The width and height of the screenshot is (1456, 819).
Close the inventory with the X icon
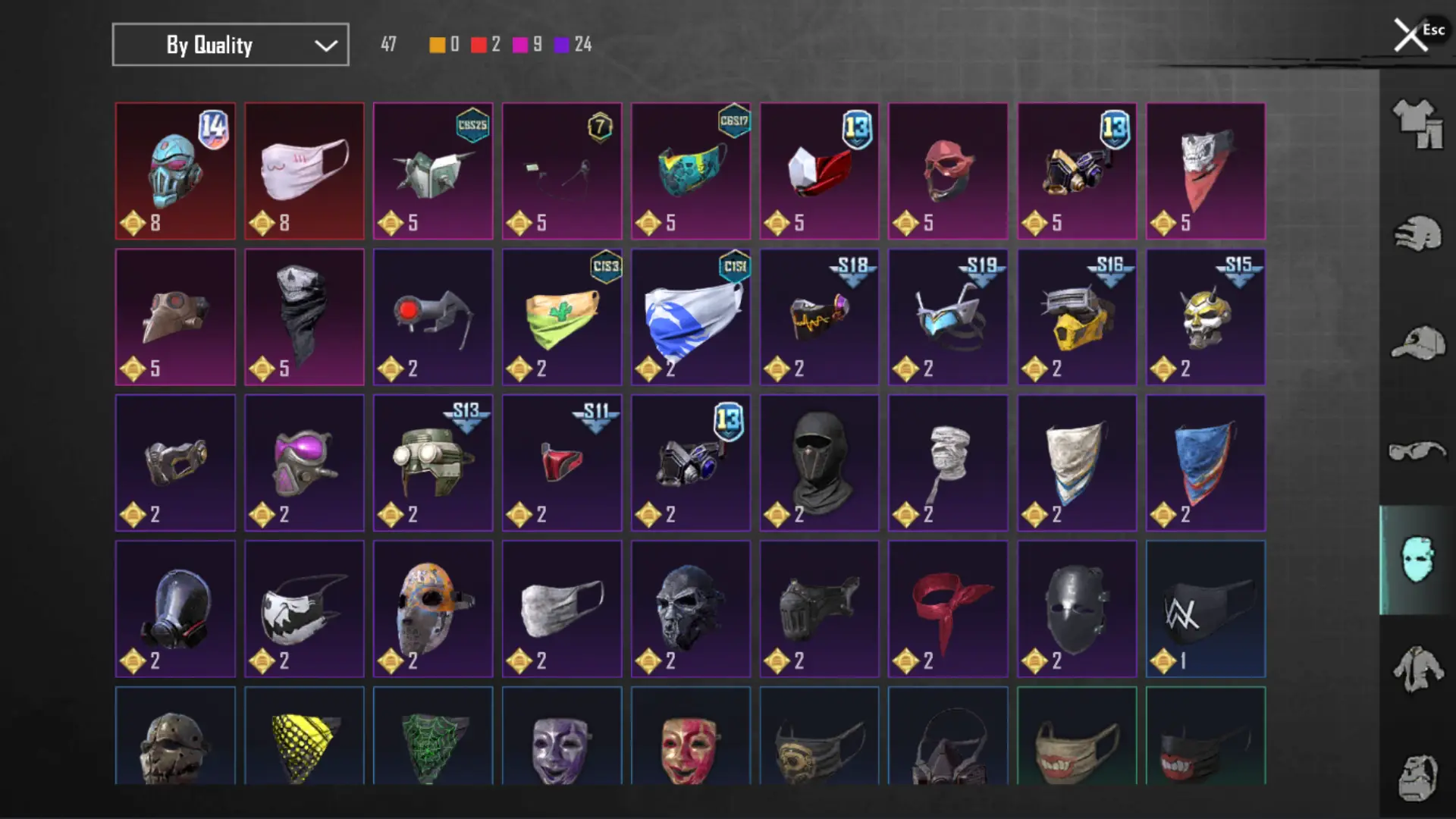pos(1410,35)
